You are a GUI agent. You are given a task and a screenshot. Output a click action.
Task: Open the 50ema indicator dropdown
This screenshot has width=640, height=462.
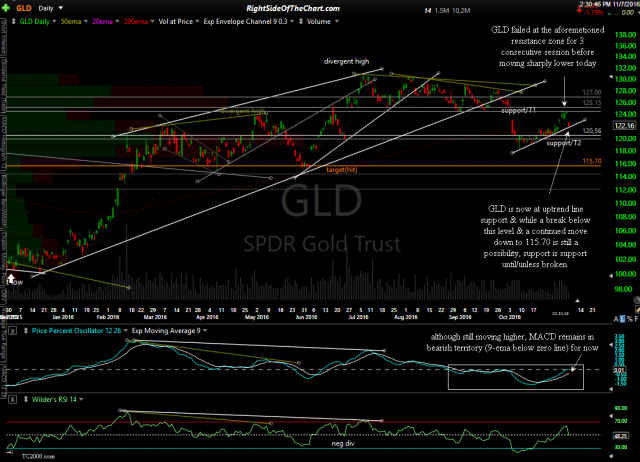point(86,21)
